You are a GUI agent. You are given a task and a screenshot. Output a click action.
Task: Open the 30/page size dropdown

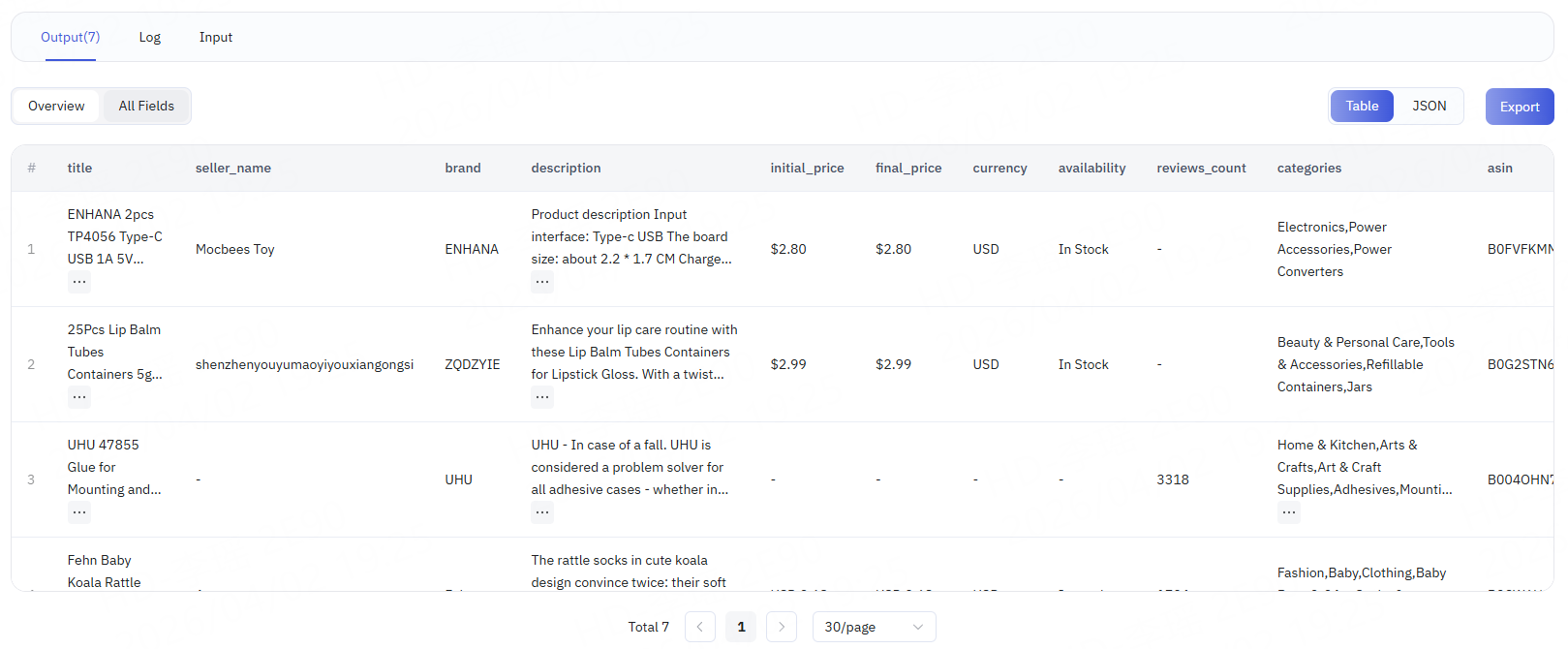coord(875,627)
